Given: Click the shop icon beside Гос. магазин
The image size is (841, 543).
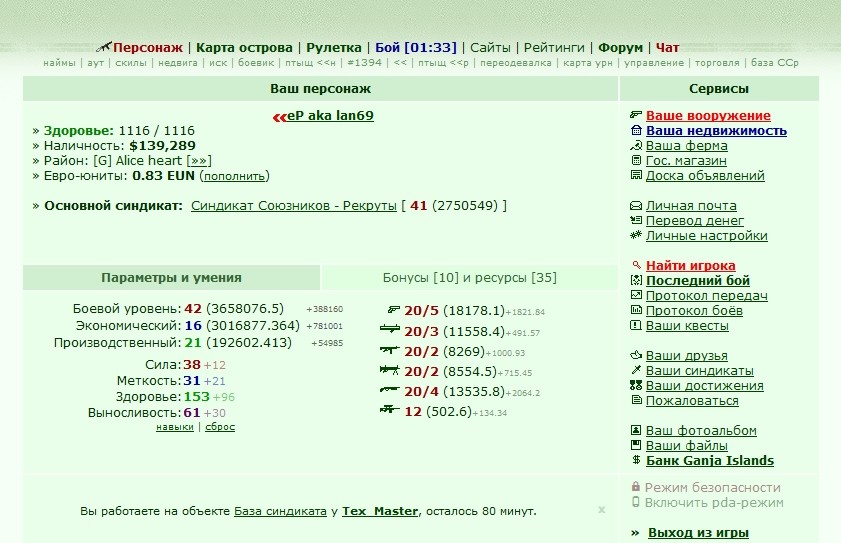Looking at the screenshot, I should [x=636, y=160].
